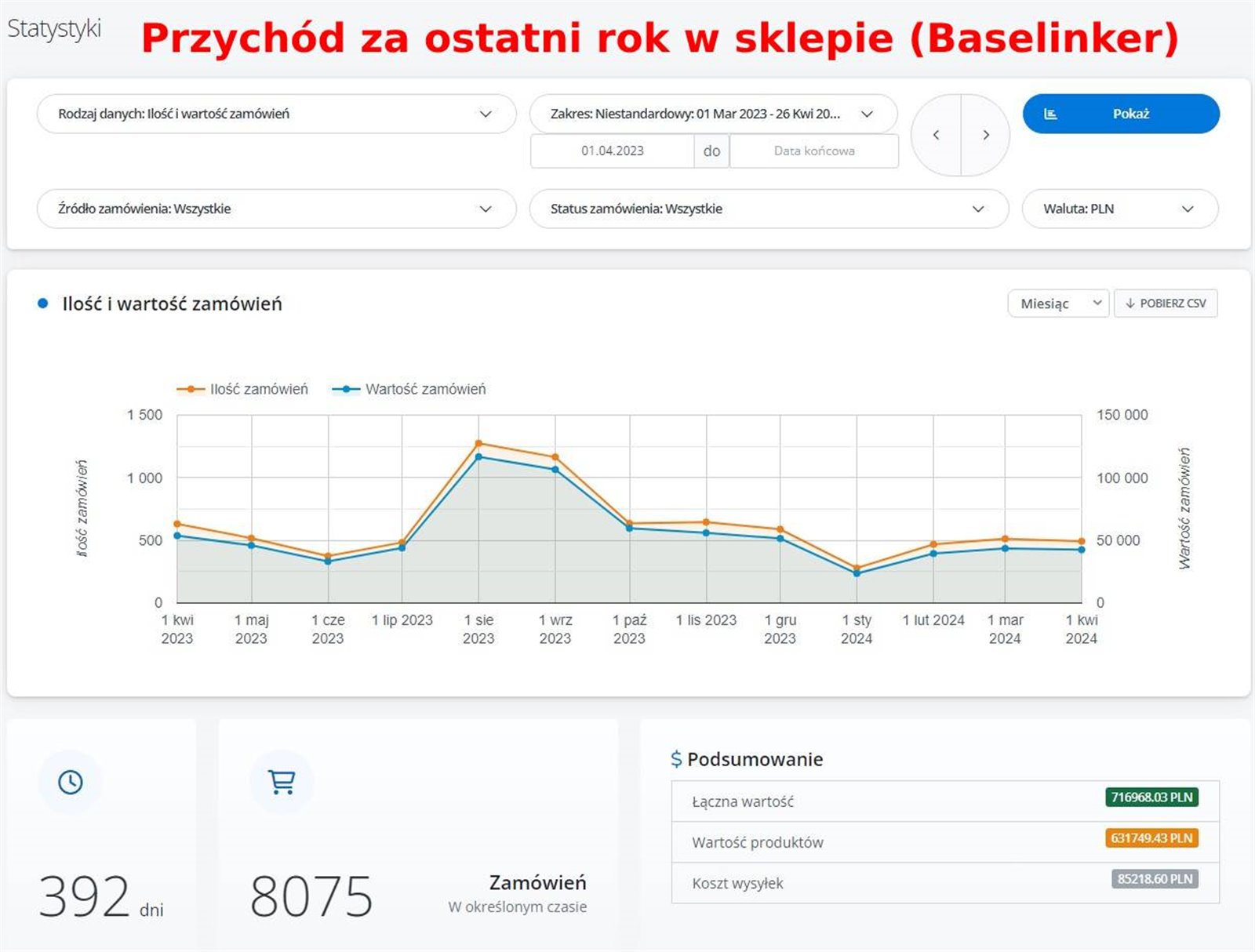Click the dollar icon beside Podsumowanie
Viewport: 1255px width, 952px height.
click(676, 759)
